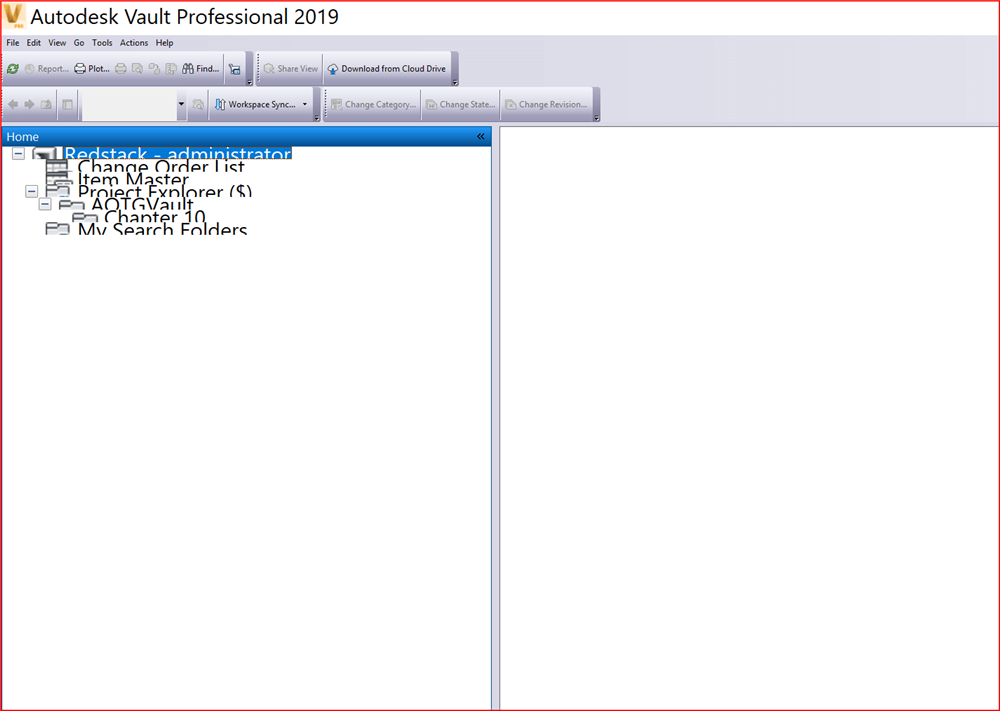Screen dimensions: 1000x711
Task: Click the Forward navigation arrow
Action: (x=29, y=104)
